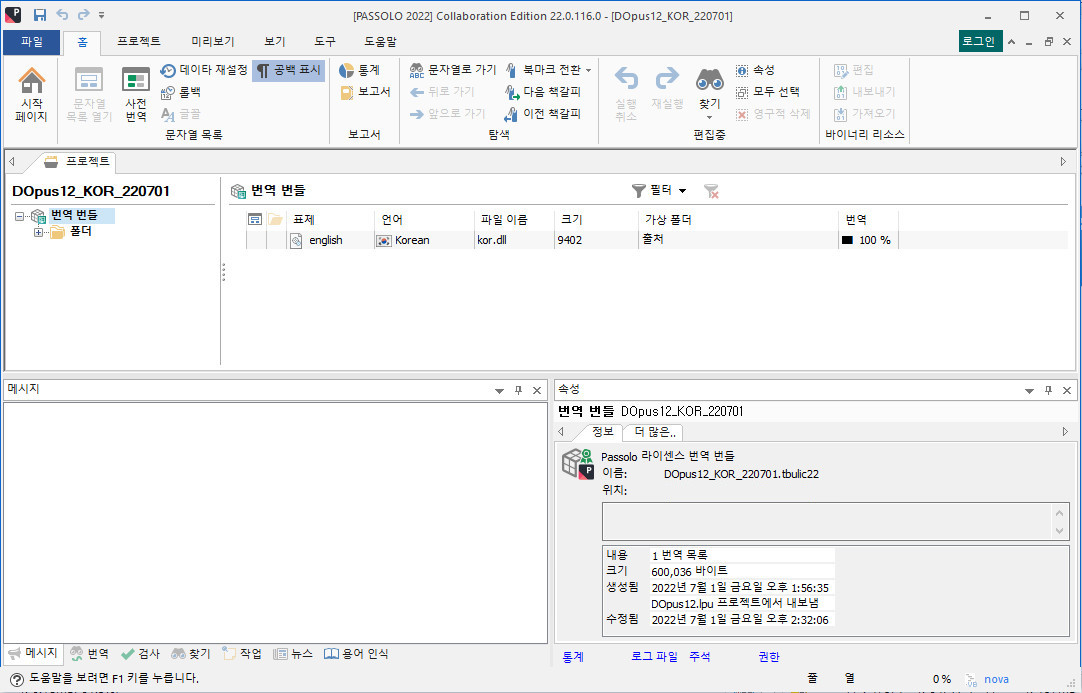Close the 메시지 panel

[537, 391]
